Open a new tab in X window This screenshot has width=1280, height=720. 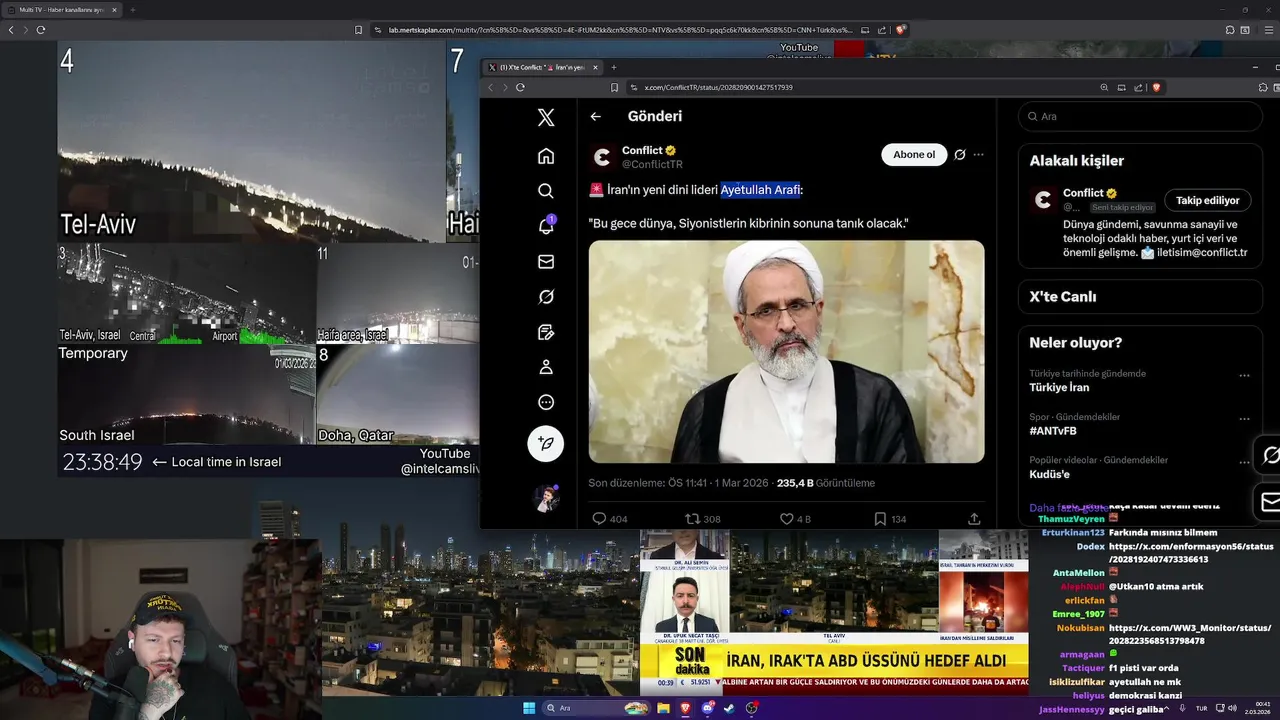pos(614,67)
